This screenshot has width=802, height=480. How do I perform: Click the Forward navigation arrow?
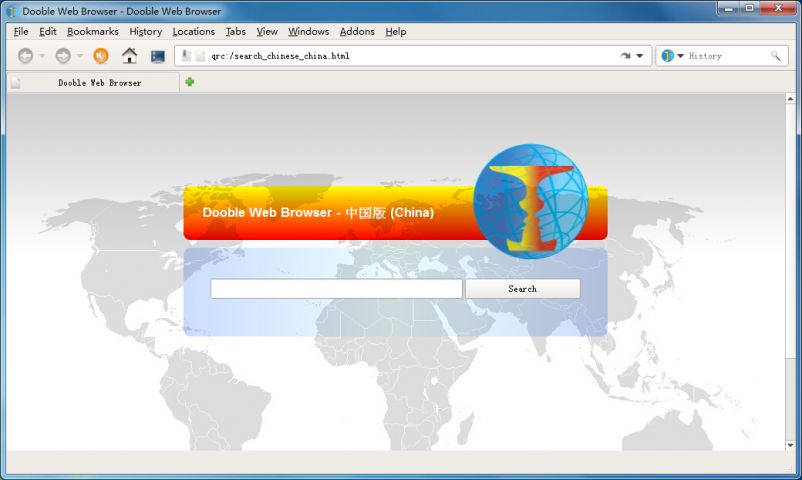pyautogui.click(x=63, y=56)
